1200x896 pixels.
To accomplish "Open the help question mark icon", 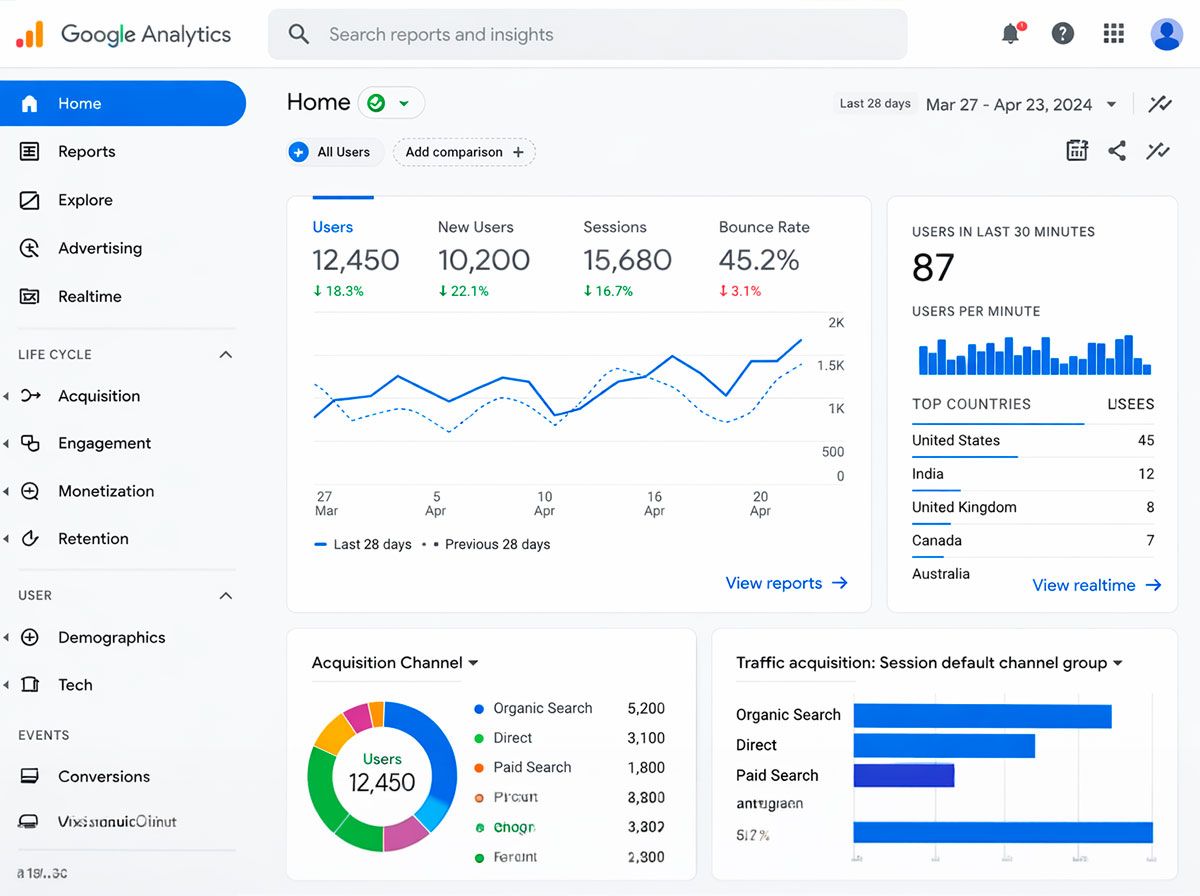I will click(1063, 34).
